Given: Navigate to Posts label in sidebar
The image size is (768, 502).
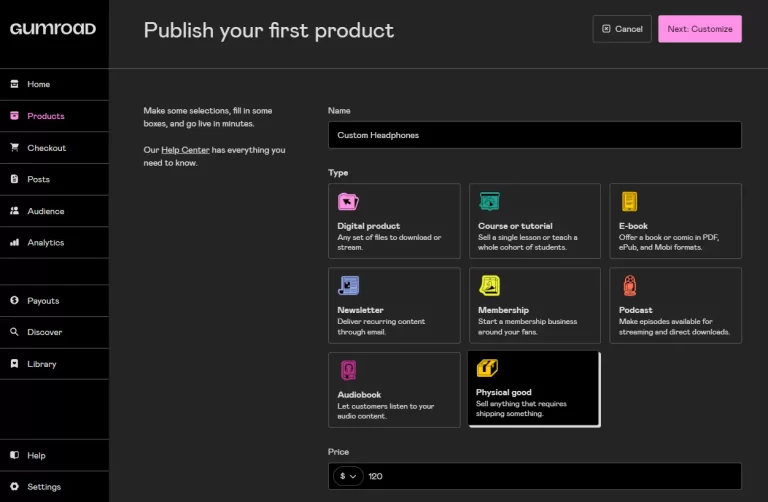Looking at the screenshot, I should (x=39, y=179).
